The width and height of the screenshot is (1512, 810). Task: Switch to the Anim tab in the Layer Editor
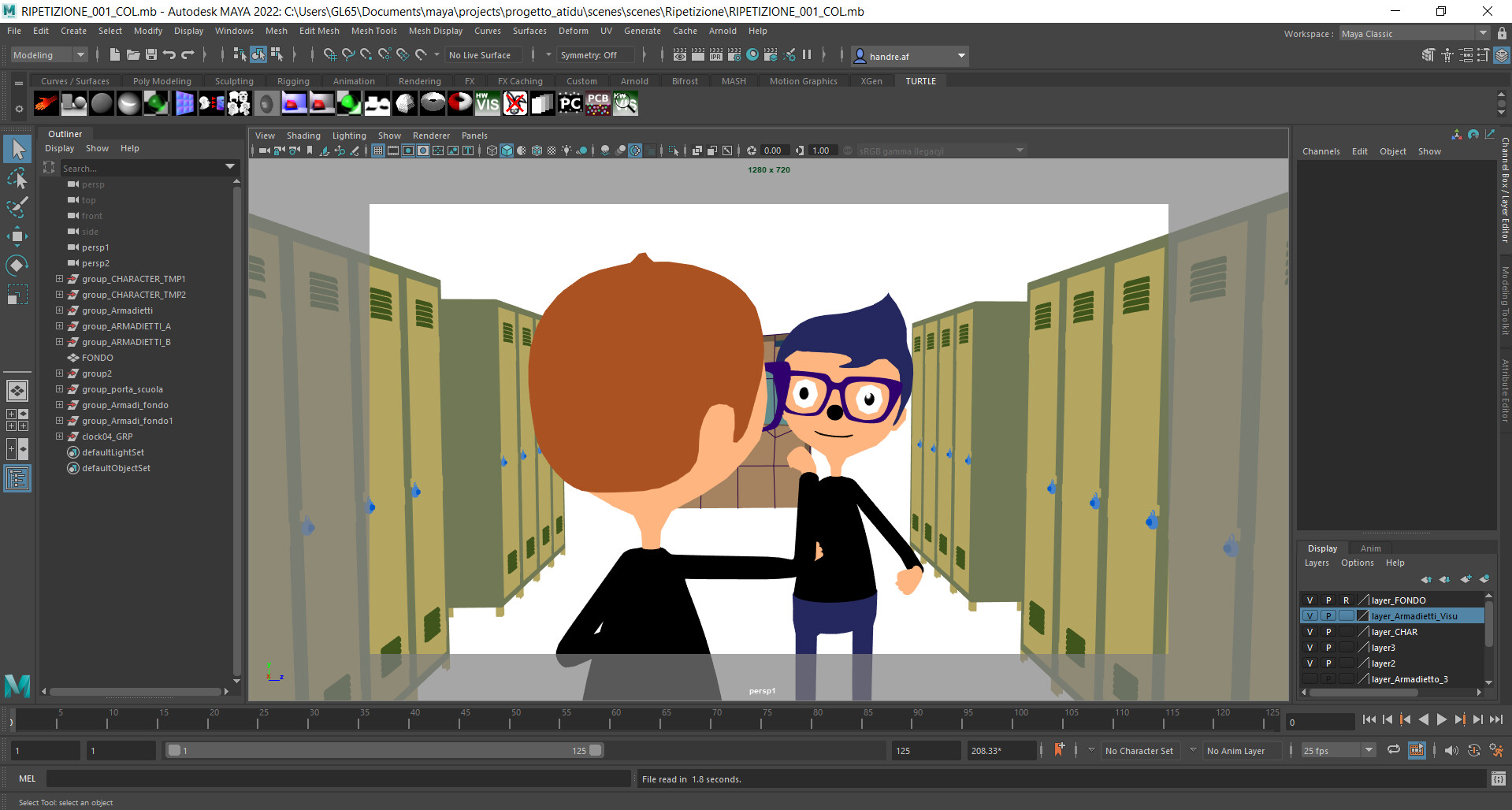tap(1370, 548)
